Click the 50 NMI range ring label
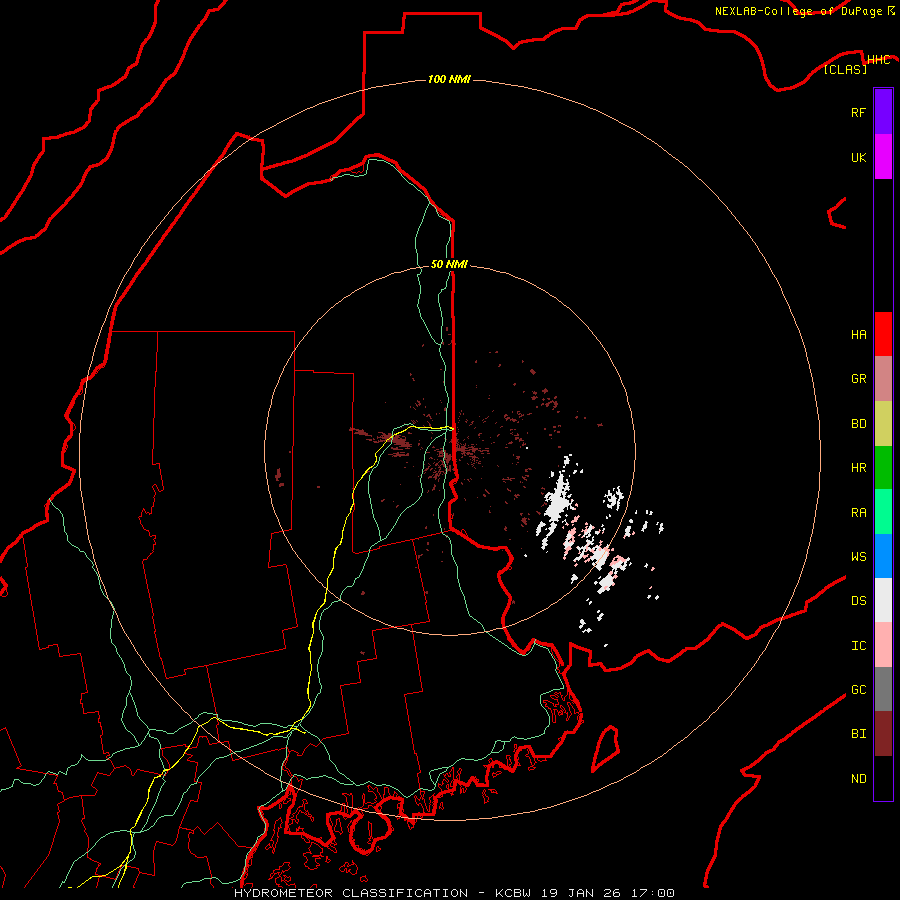 pos(449,264)
